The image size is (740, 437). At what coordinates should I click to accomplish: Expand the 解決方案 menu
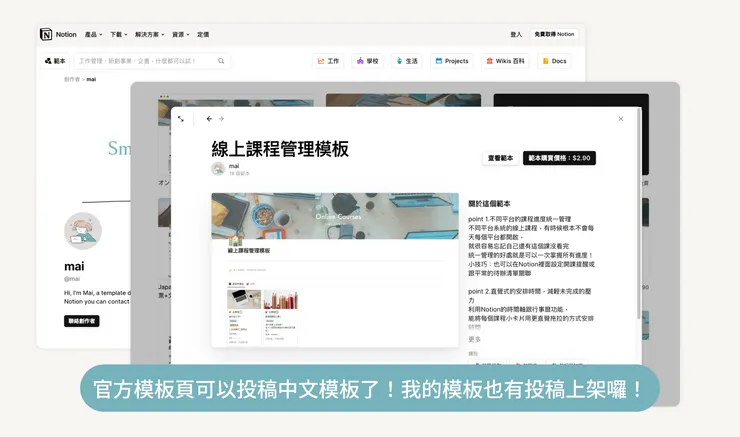[150, 34]
